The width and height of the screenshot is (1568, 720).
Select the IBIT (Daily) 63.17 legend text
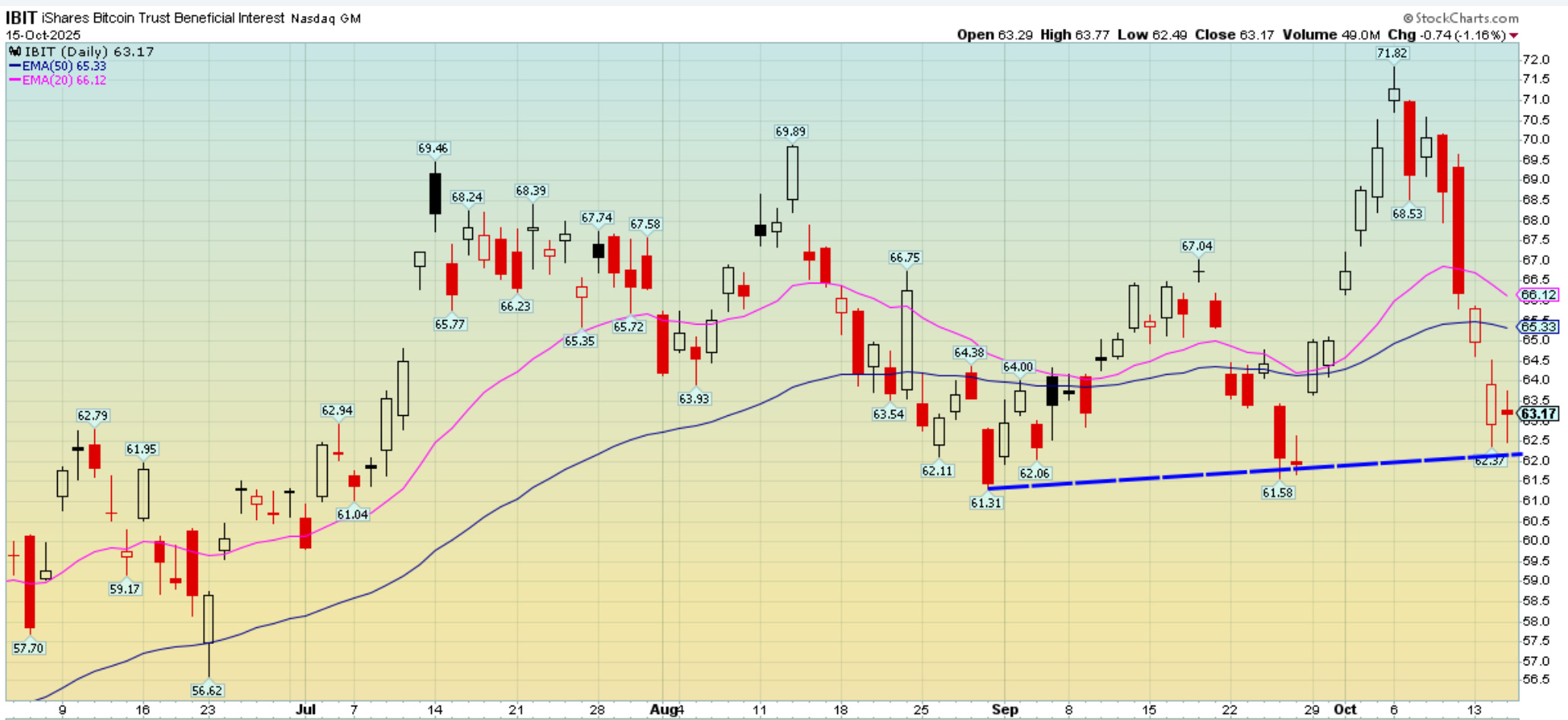[89, 52]
